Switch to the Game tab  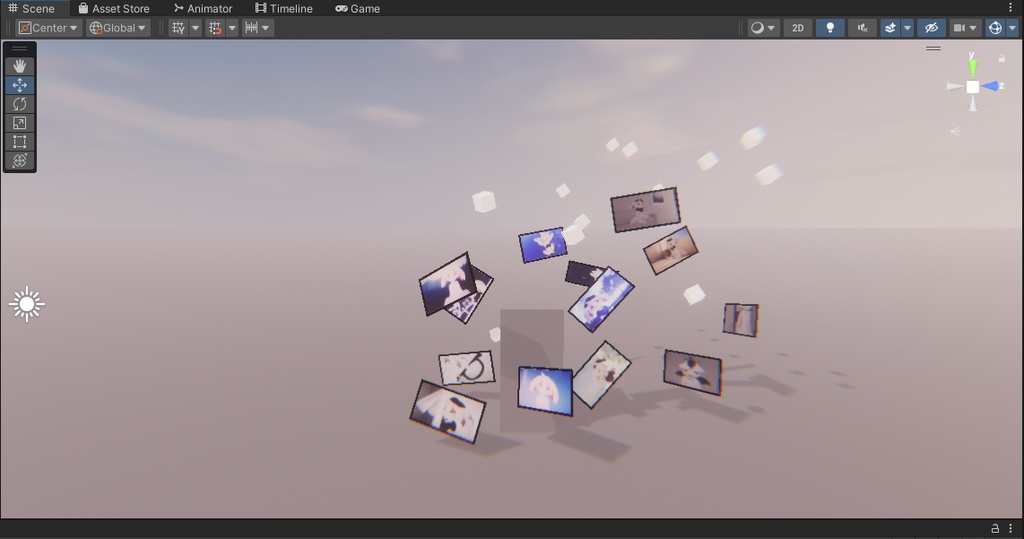point(358,8)
